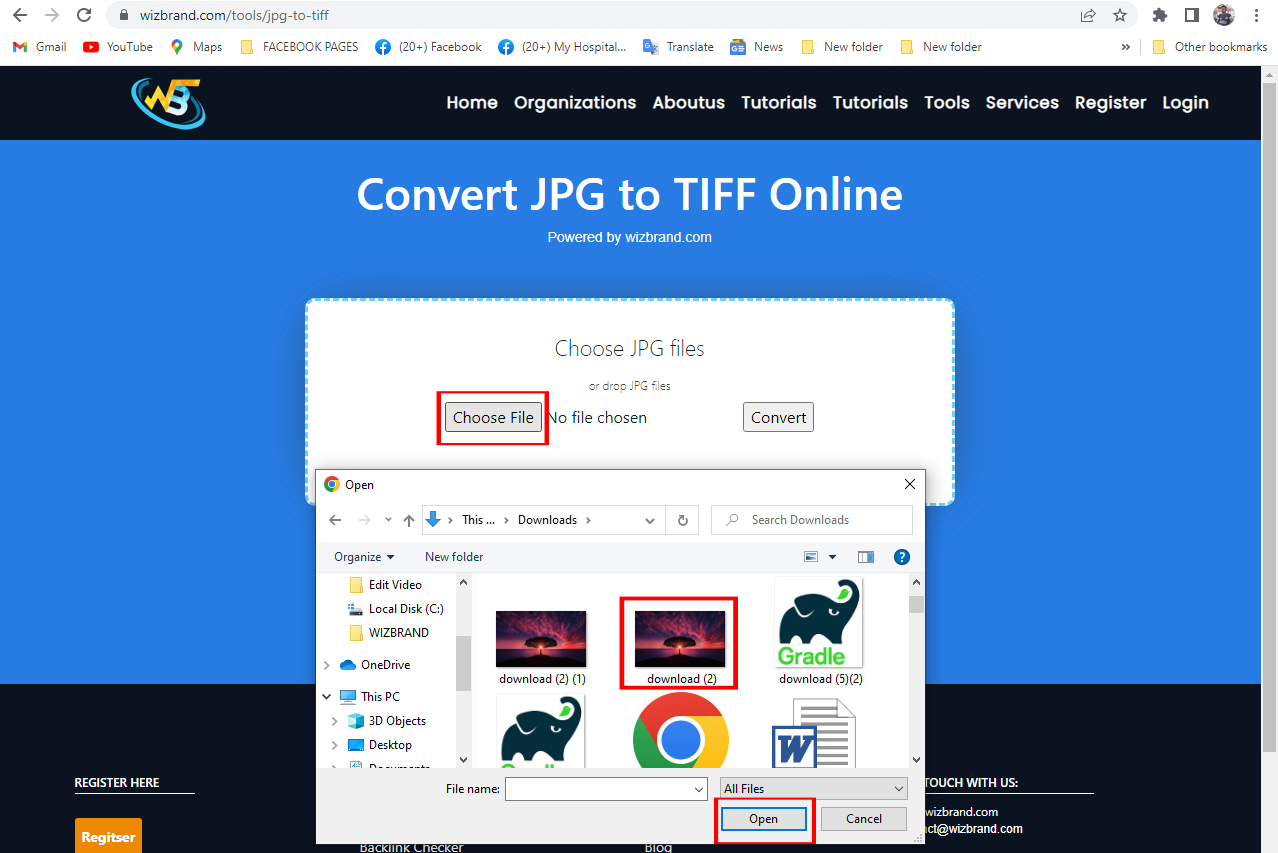Viewport: 1278px width, 853px height.
Task: Open the All Files file type dropdown
Action: click(x=812, y=788)
